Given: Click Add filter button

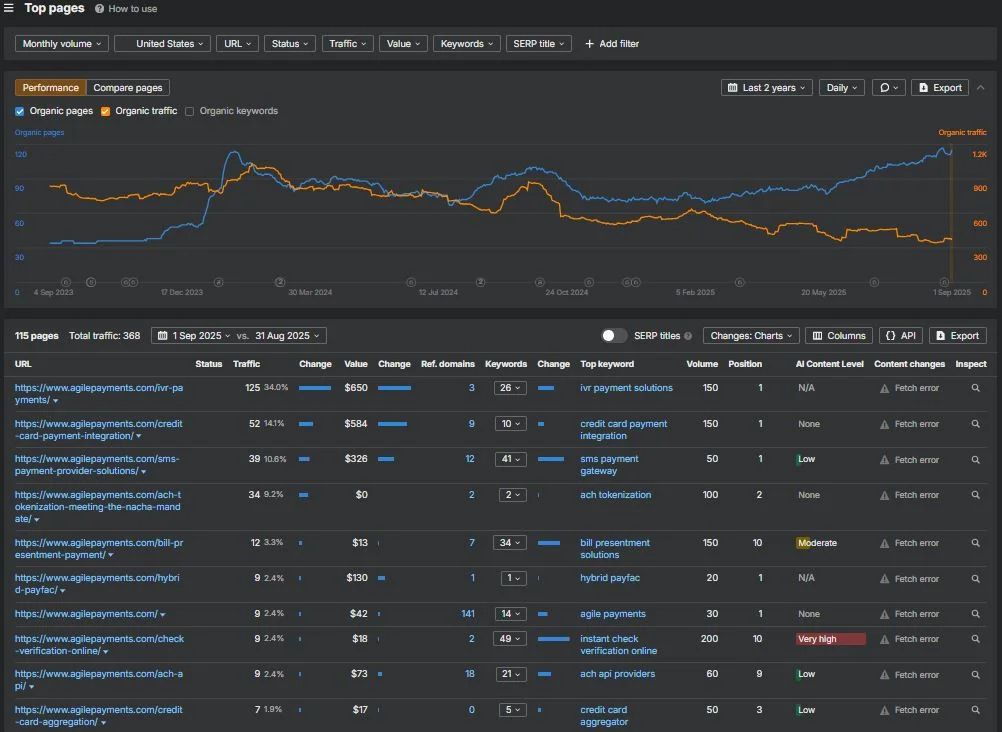Looking at the screenshot, I should pos(612,43).
